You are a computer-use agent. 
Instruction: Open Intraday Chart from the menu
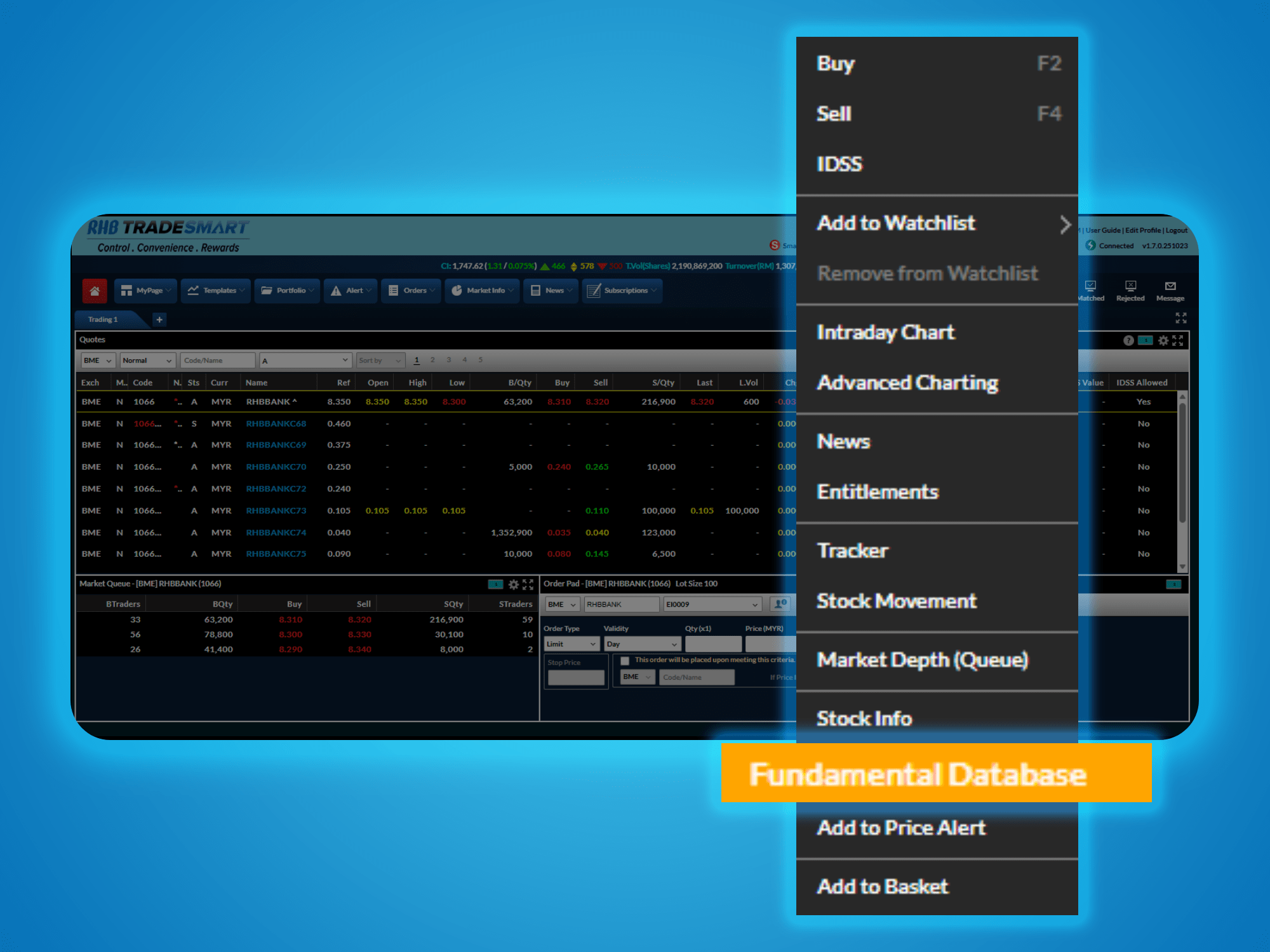pyautogui.click(x=937, y=333)
